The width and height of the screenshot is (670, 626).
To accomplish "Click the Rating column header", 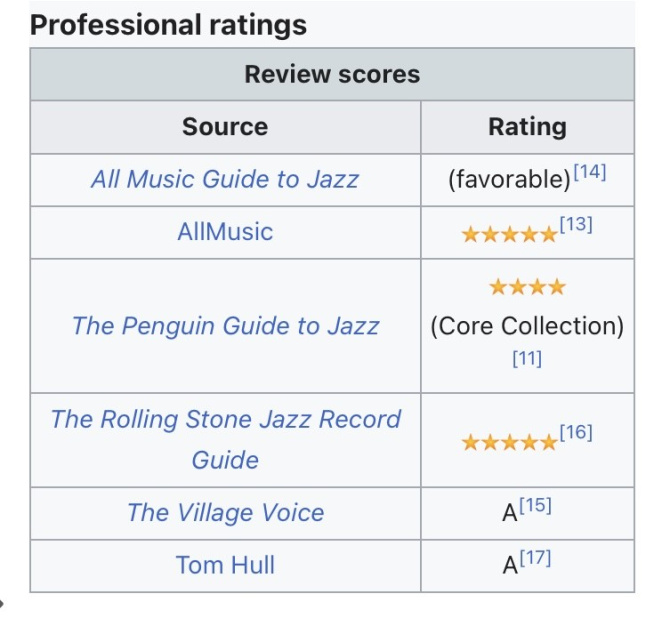I will [x=527, y=127].
